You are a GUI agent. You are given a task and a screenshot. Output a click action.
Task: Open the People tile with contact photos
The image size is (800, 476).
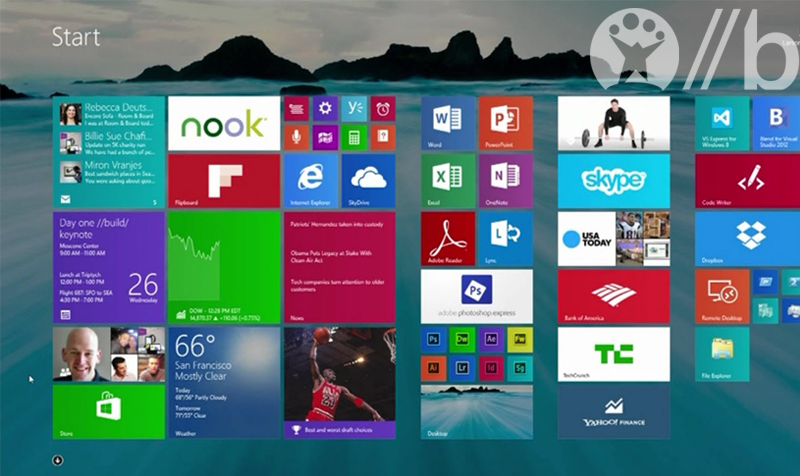coord(109,354)
